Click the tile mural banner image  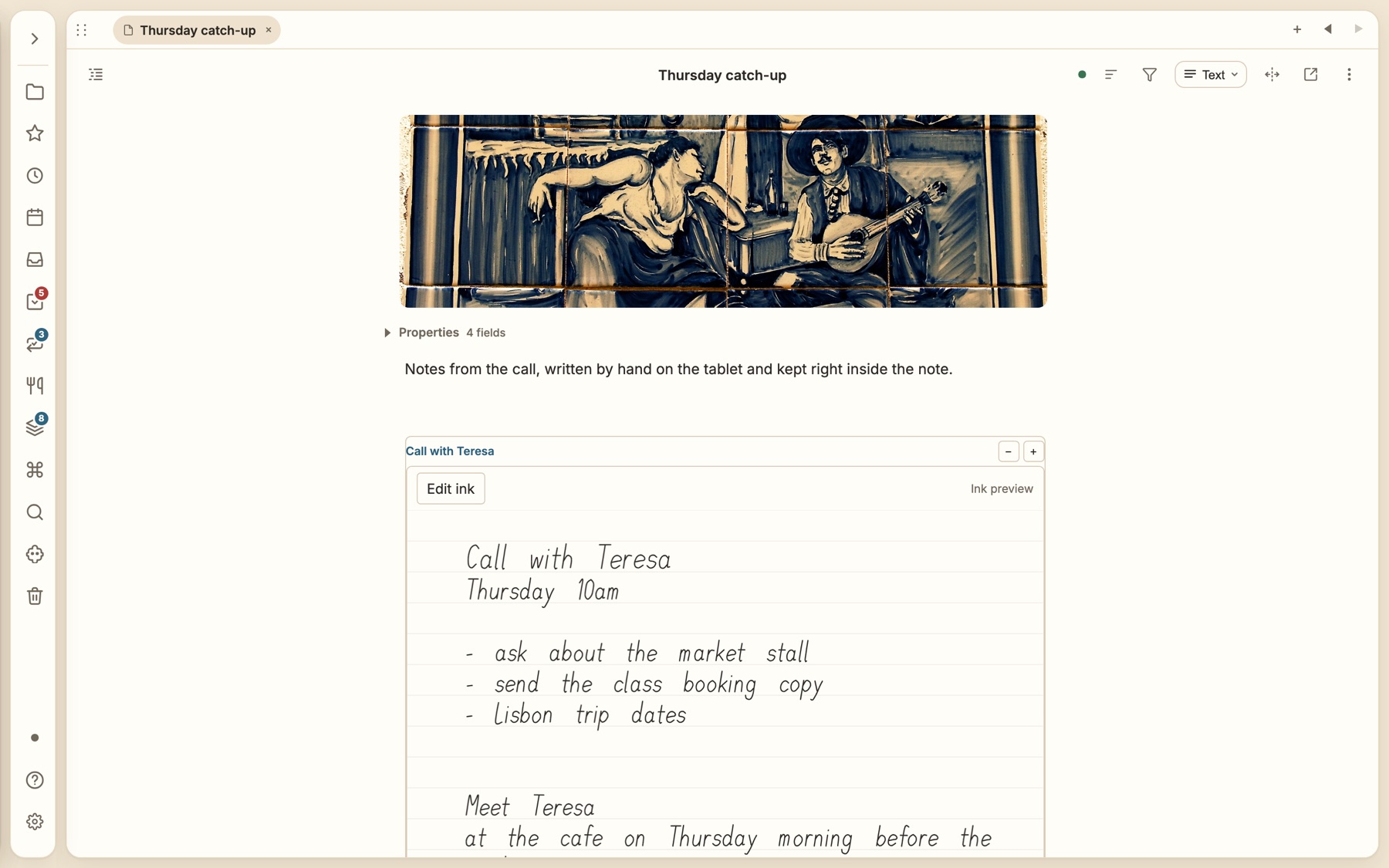coord(723,211)
